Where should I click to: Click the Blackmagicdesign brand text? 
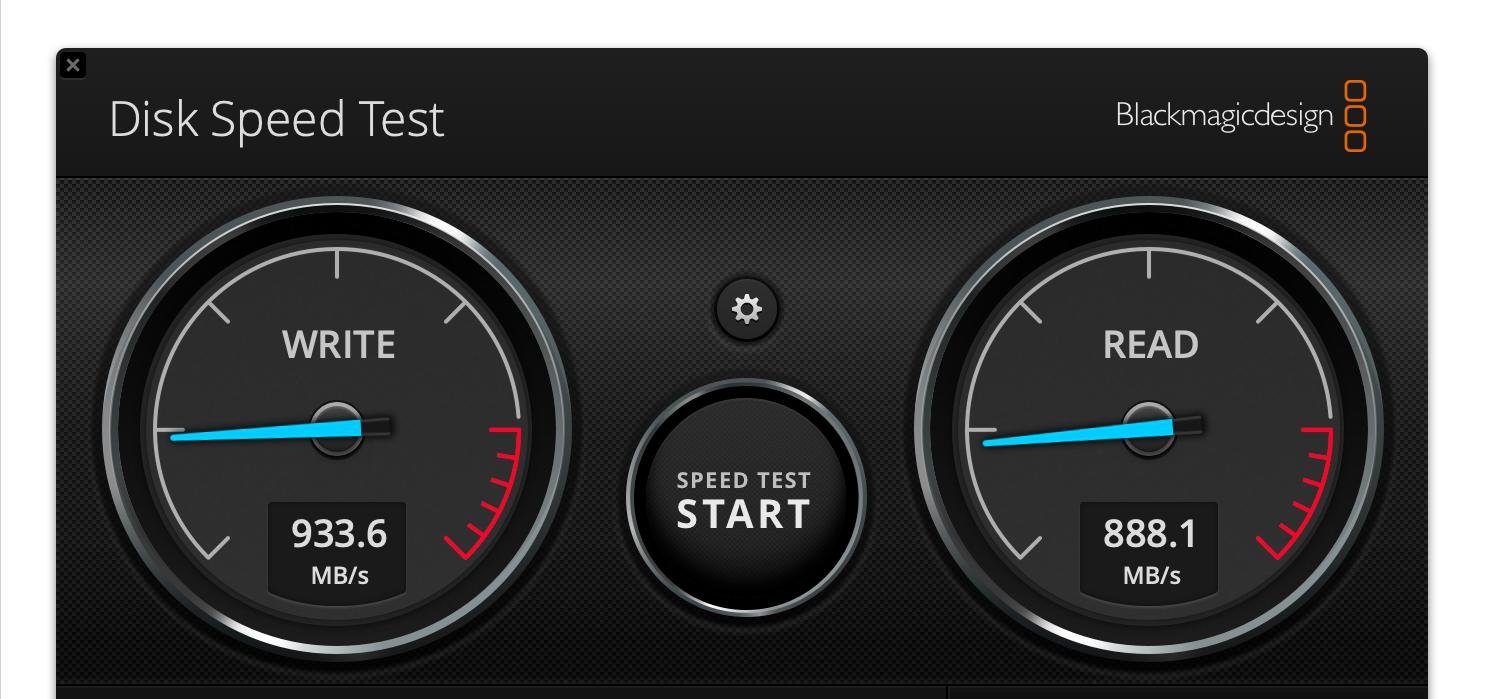(1224, 116)
